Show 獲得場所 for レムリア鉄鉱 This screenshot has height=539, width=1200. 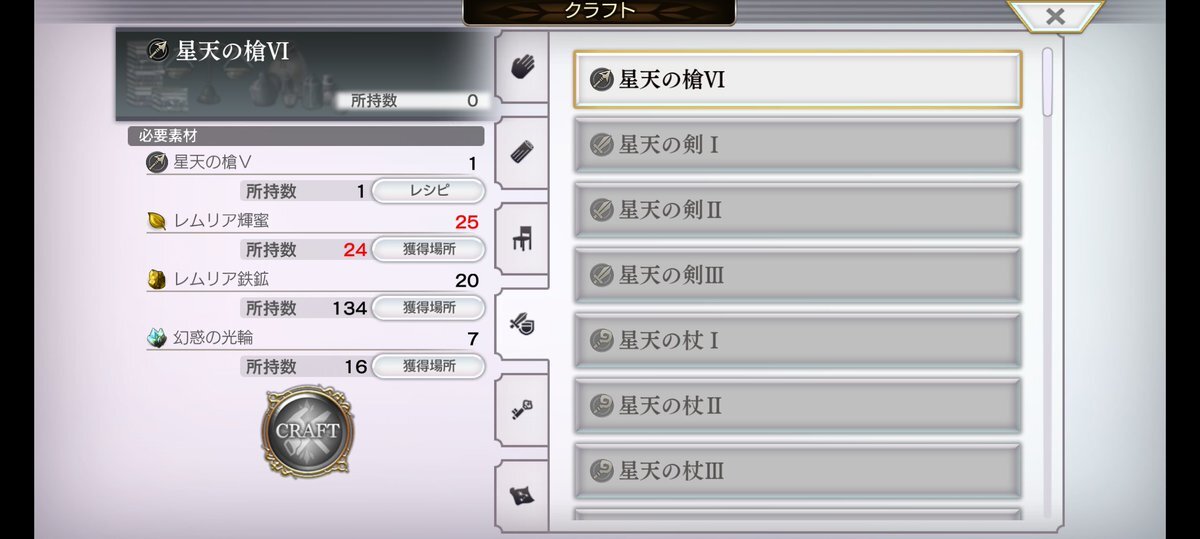(429, 308)
